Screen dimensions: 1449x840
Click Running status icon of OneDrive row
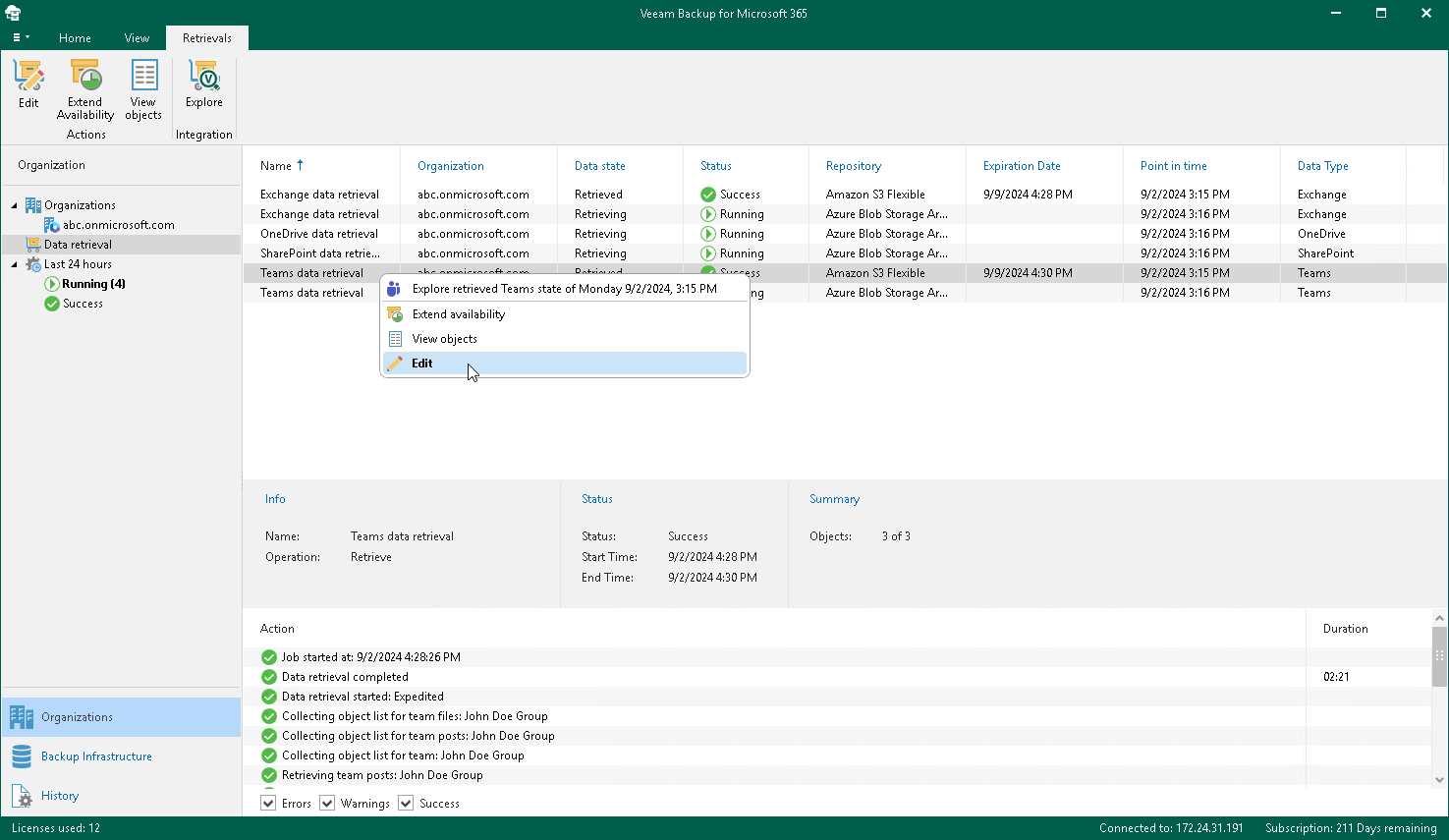coord(708,234)
